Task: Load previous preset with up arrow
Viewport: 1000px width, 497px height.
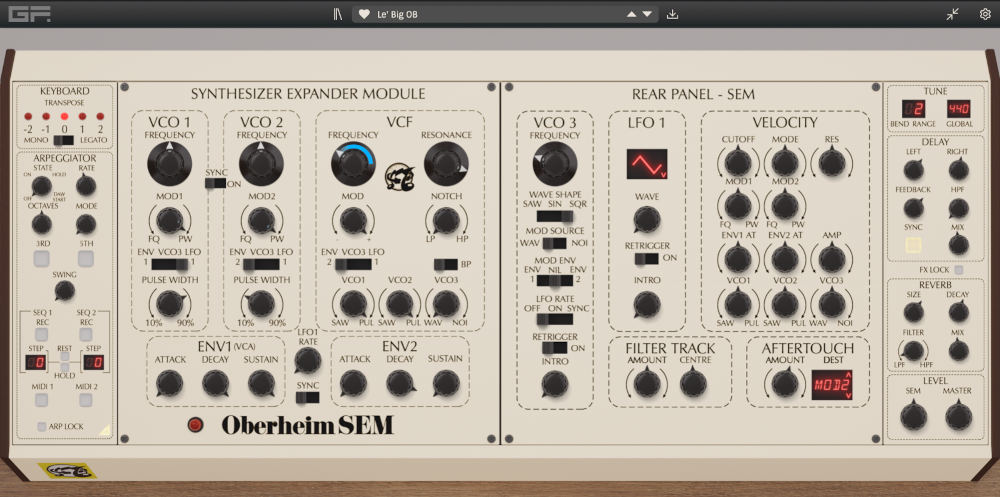Action: (631, 14)
